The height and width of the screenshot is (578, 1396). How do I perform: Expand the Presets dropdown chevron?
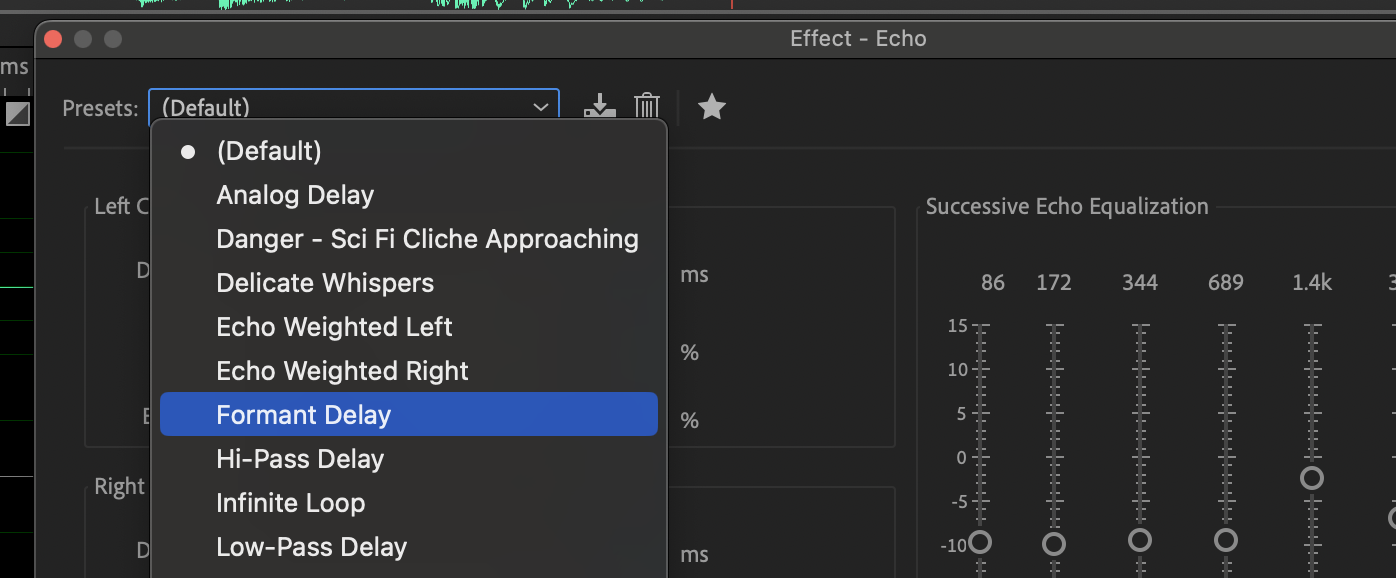[x=541, y=107]
